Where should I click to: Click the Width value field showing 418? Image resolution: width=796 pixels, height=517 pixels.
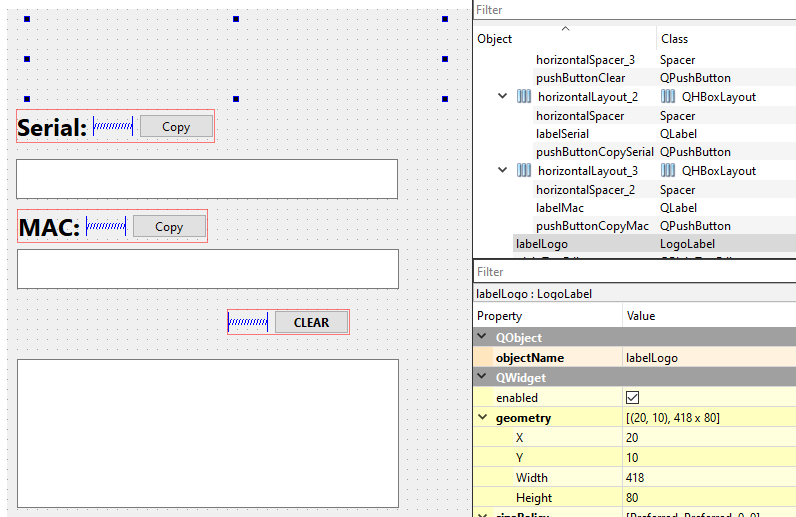pyautogui.click(x=709, y=478)
